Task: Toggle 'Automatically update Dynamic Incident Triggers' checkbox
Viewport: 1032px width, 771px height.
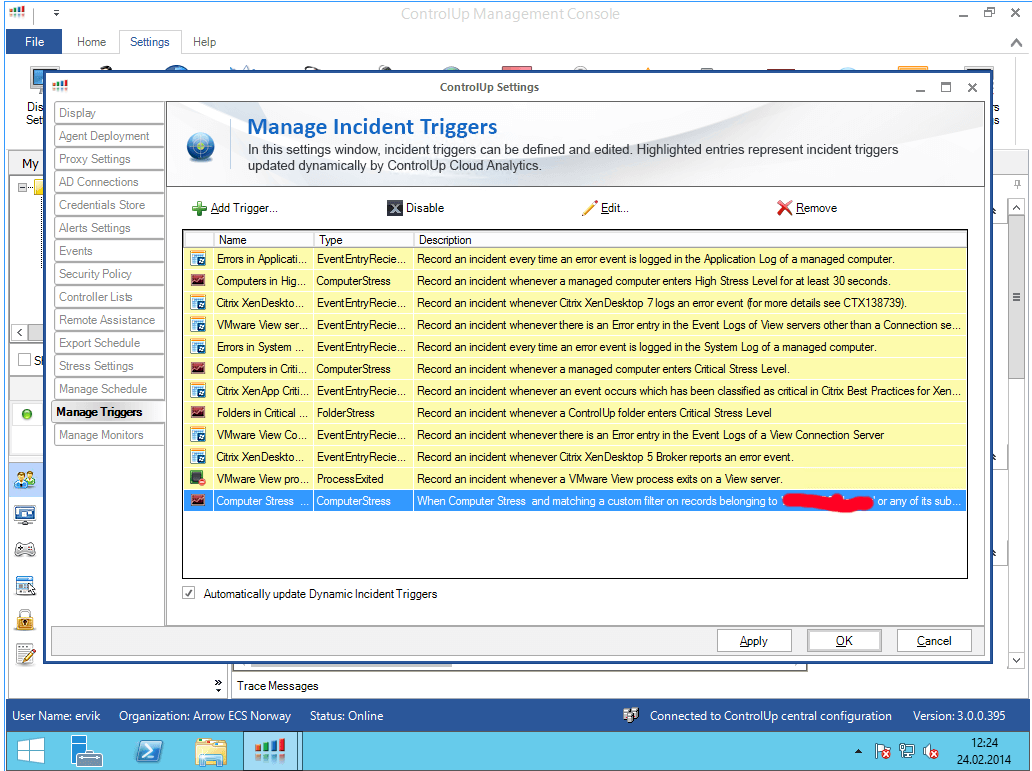Action: click(189, 593)
